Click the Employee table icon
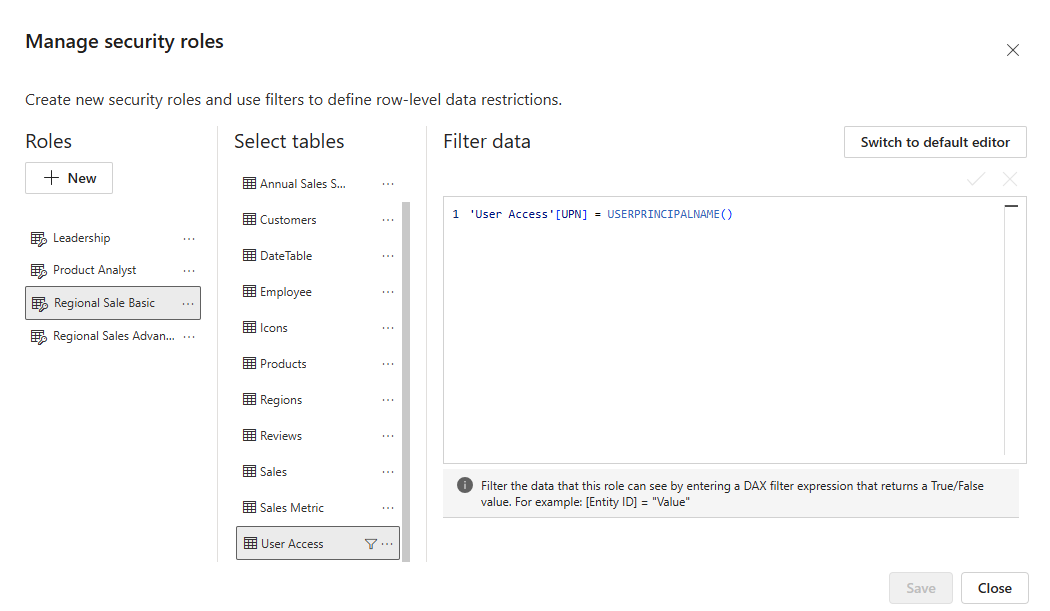The image size is (1050, 611). (249, 291)
